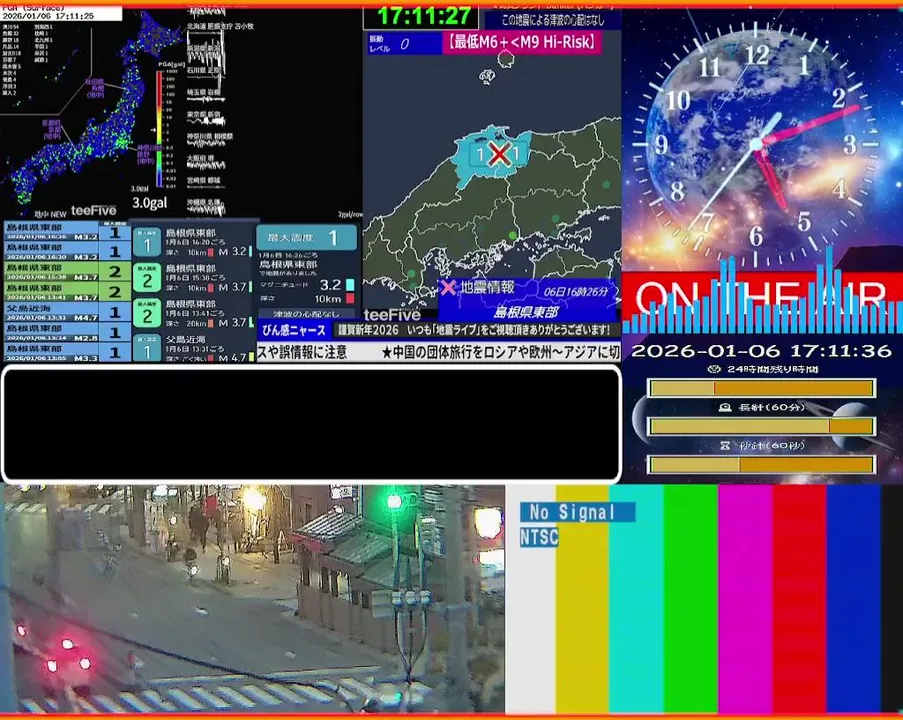Click the blue color bar in test pattern
The image size is (903, 720).
tap(854, 599)
